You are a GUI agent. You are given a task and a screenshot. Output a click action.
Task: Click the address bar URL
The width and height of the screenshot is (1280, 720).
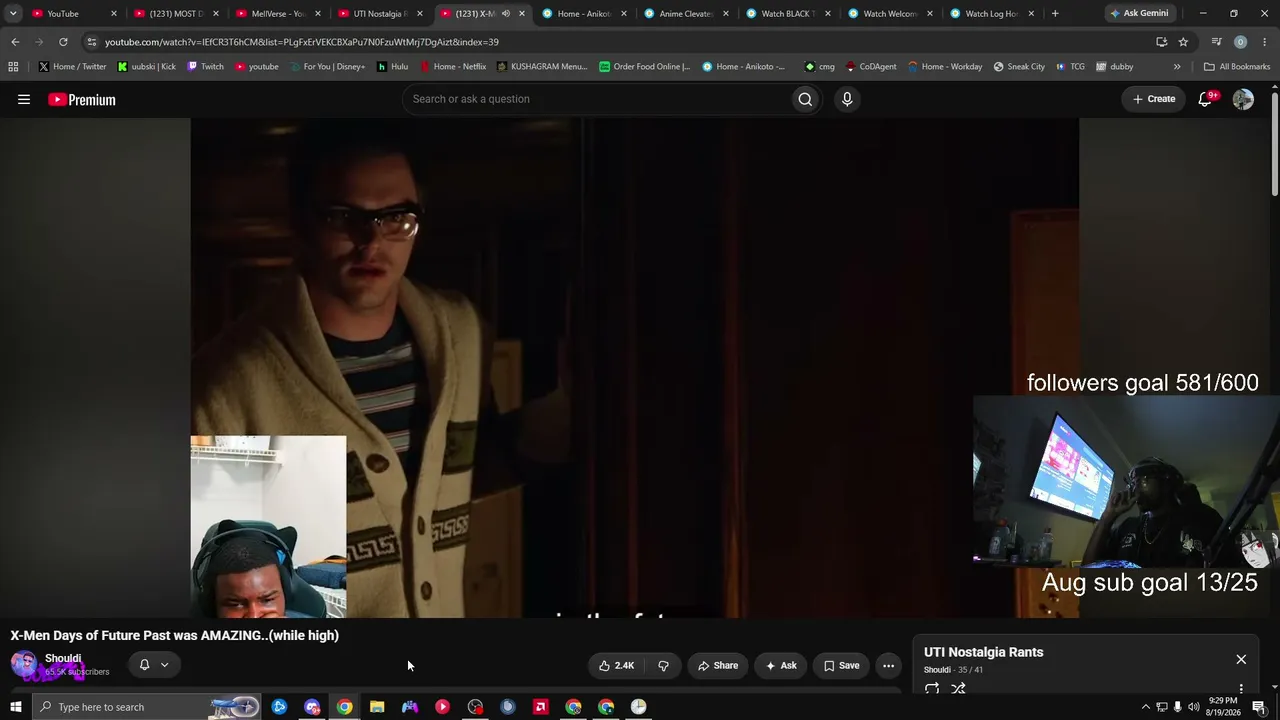302,42
